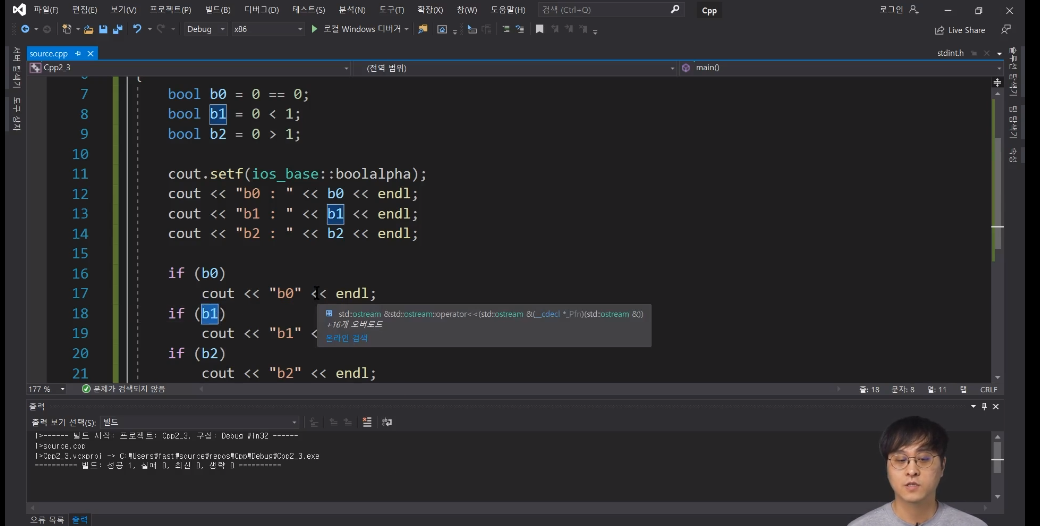This screenshot has height=526, width=1040.
Task: Click the new project toolbar icon
Action: 66,29
